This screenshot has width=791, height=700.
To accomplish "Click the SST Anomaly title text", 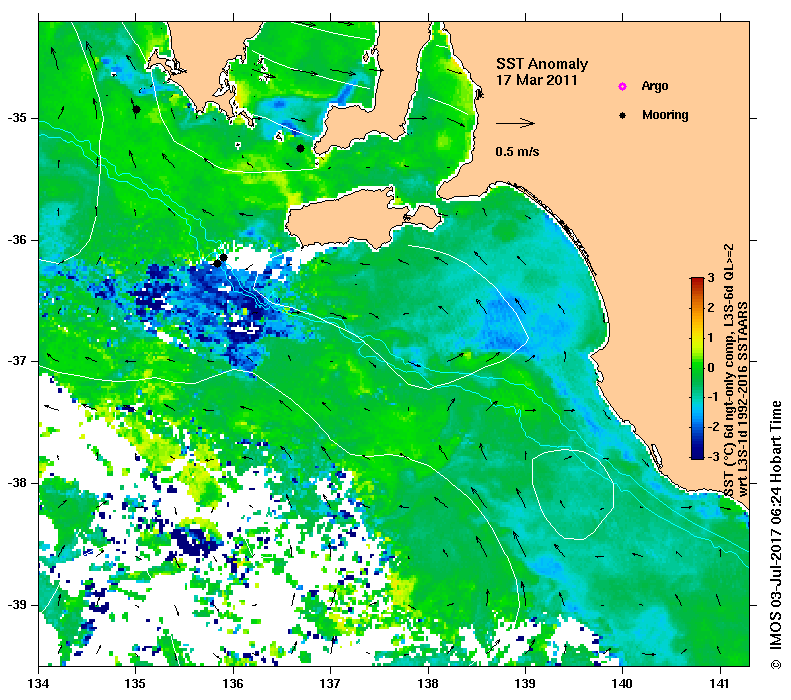I will [542, 64].
